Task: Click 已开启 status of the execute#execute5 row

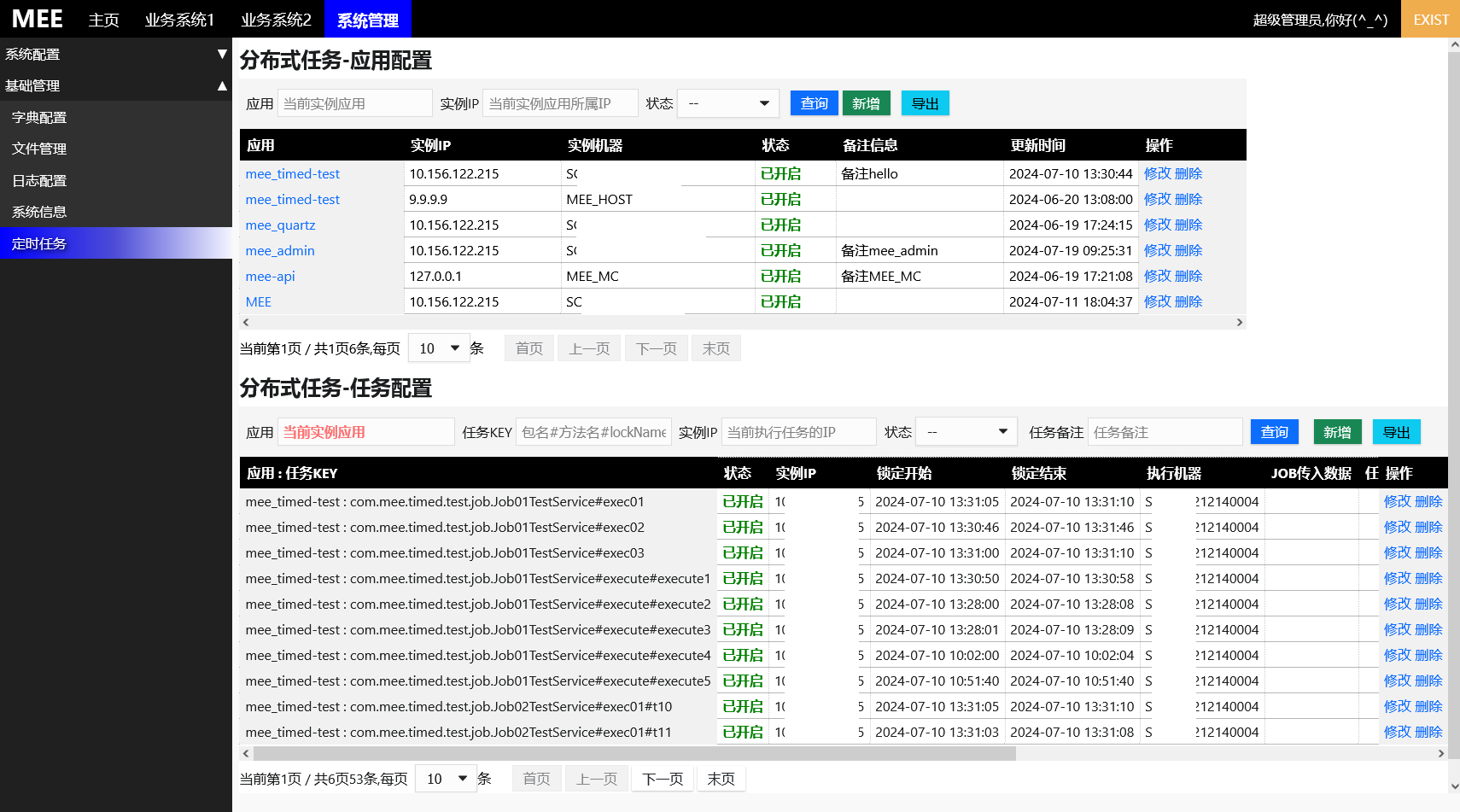Action: 743,681
